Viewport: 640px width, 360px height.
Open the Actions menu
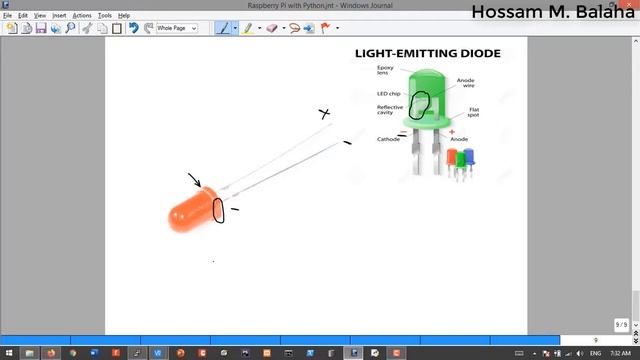pyautogui.click(x=82, y=16)
